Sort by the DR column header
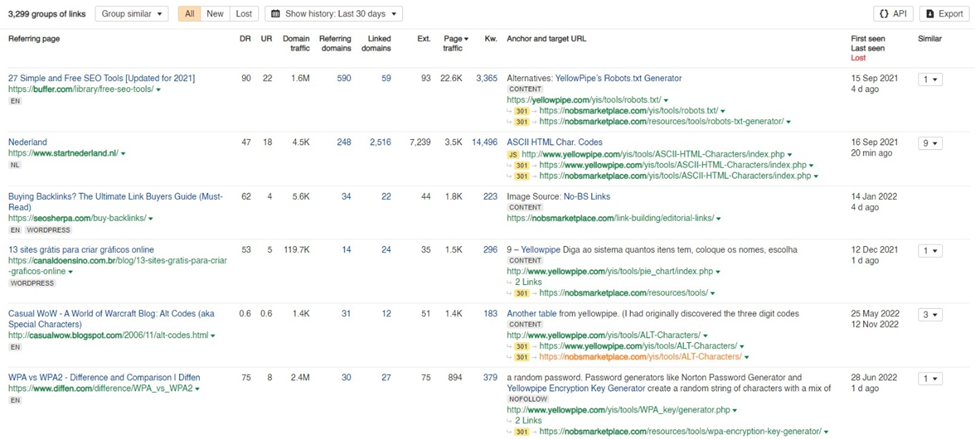 (x=243, y=37)
